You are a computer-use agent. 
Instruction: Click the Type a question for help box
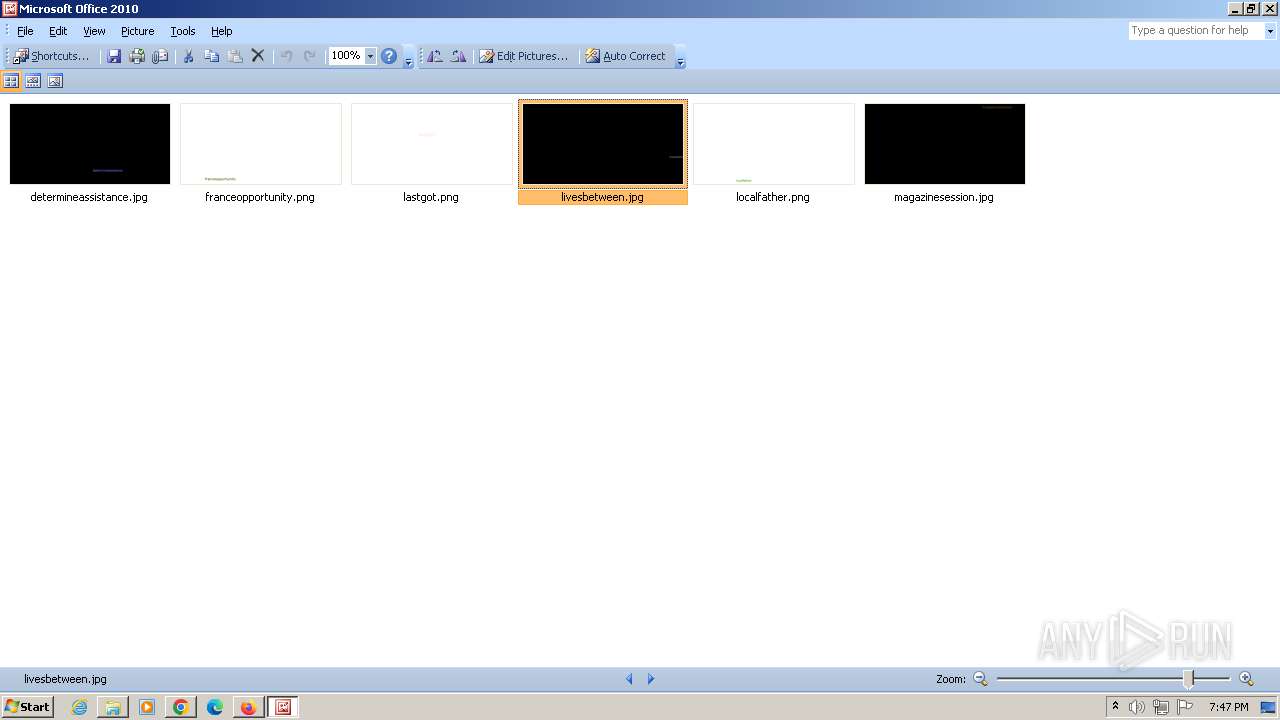(1196, 31)
